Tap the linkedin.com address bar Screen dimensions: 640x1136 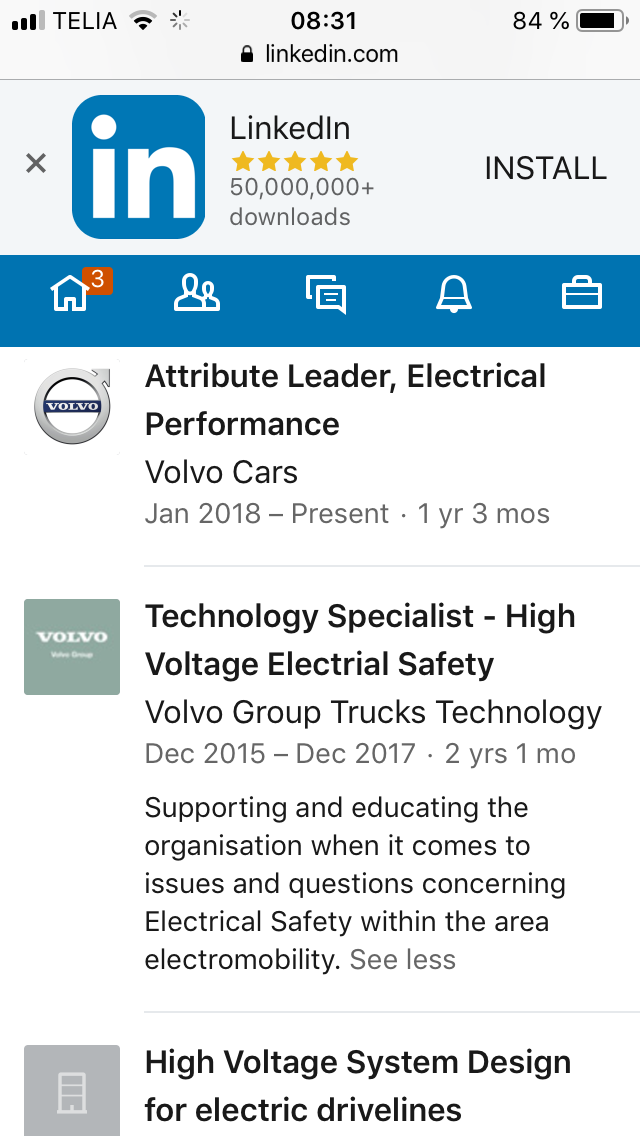320,54
